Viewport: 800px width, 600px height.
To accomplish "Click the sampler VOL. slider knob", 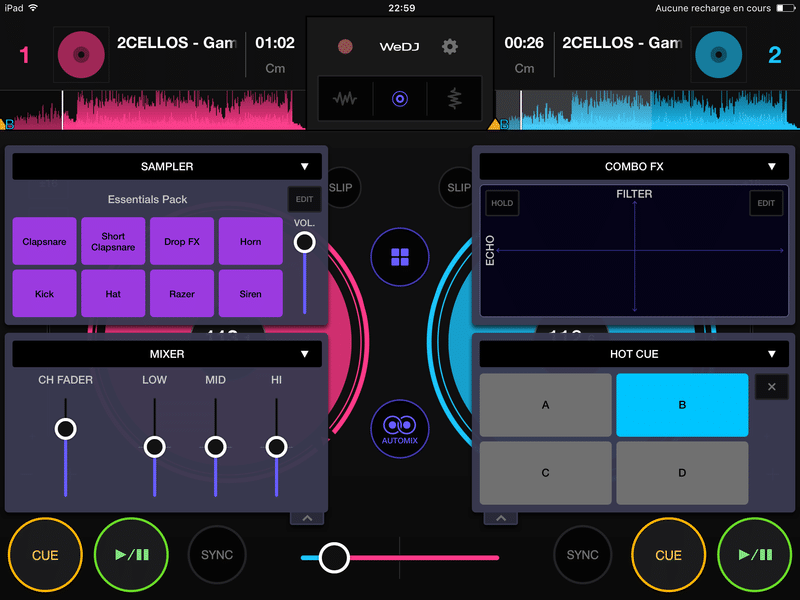I will (x=305, y=242).
